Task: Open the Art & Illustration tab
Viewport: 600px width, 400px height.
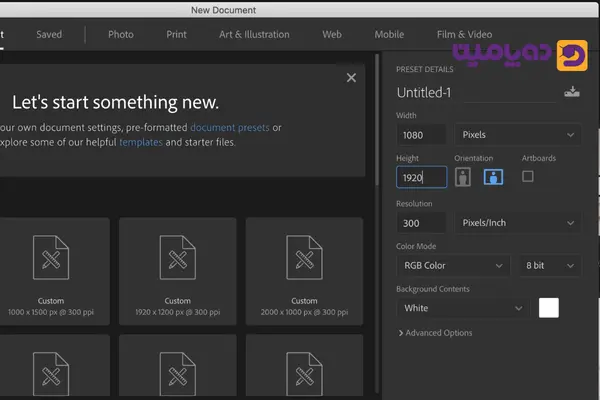Action: click(253, 34)
